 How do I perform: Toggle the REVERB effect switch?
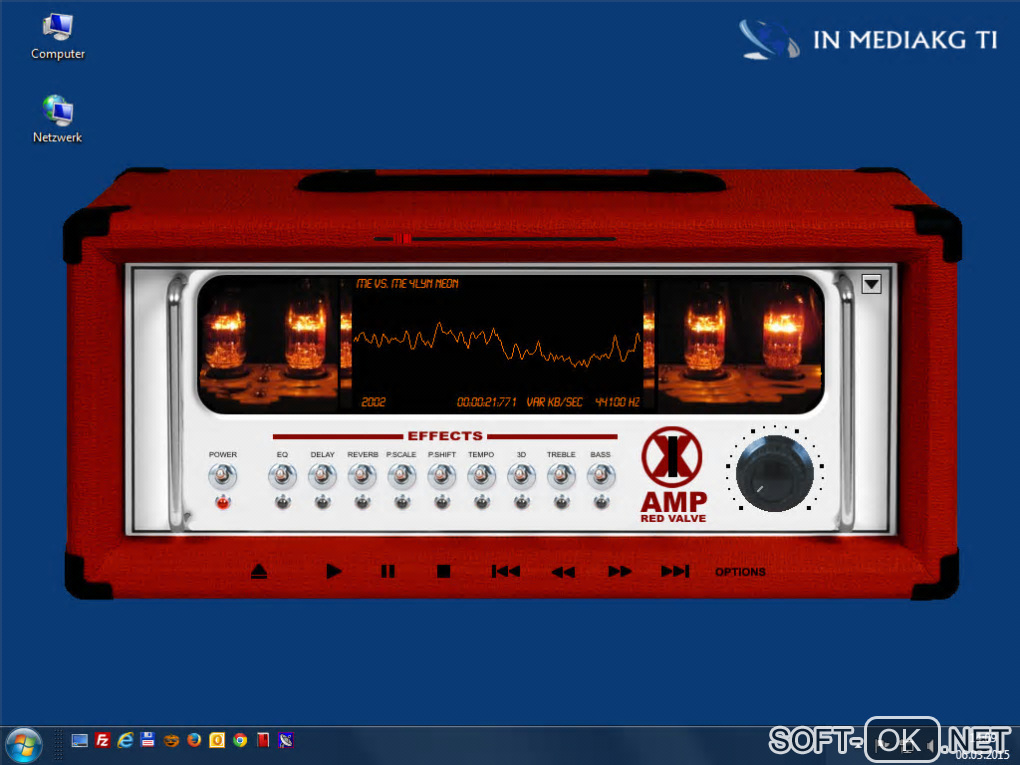point(362,476)
